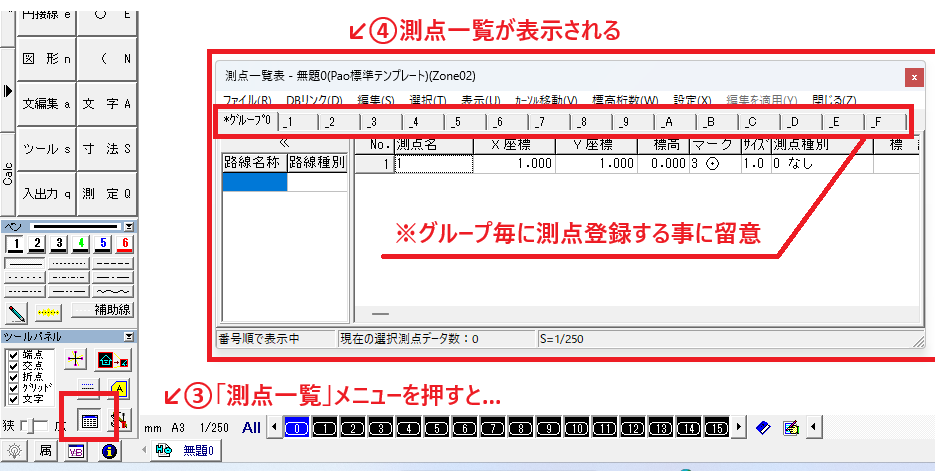
Task: Click the blue eraser icon beside layer bar
Action: click(x=763, y=427)
